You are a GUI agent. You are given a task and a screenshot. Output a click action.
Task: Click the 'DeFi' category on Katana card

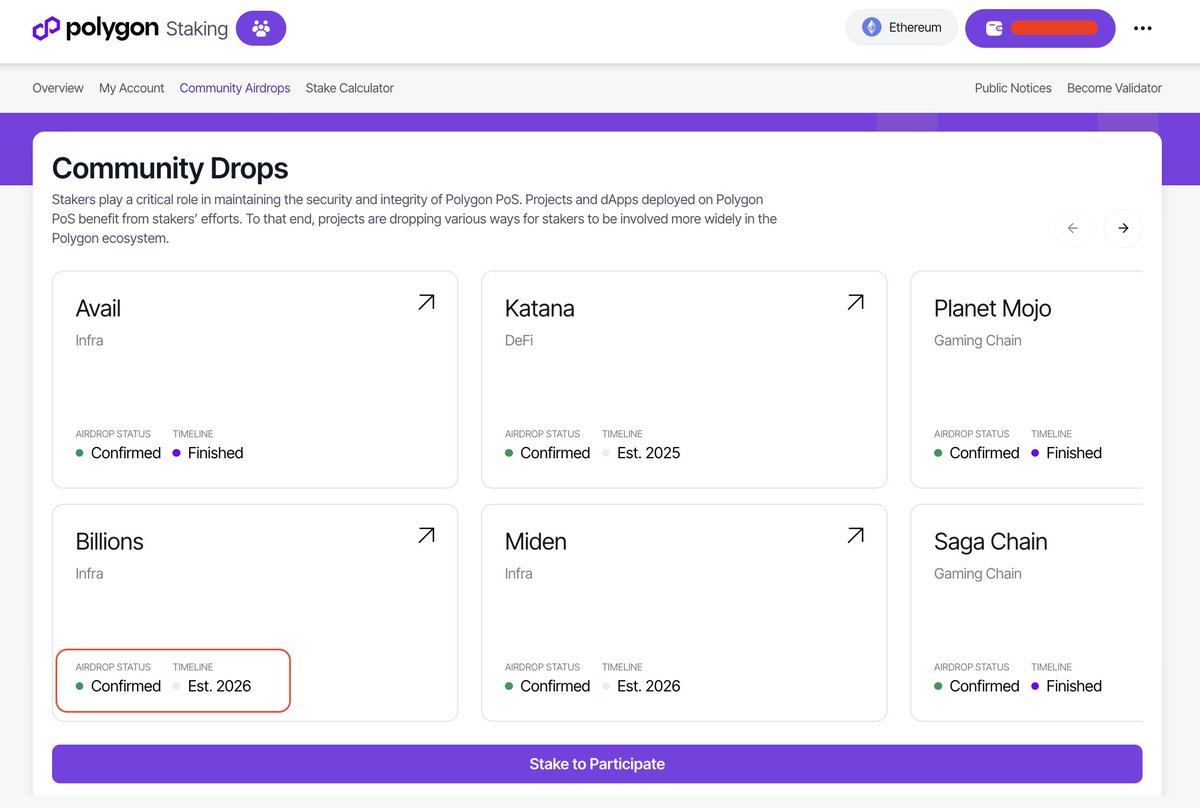coord(519,340)
